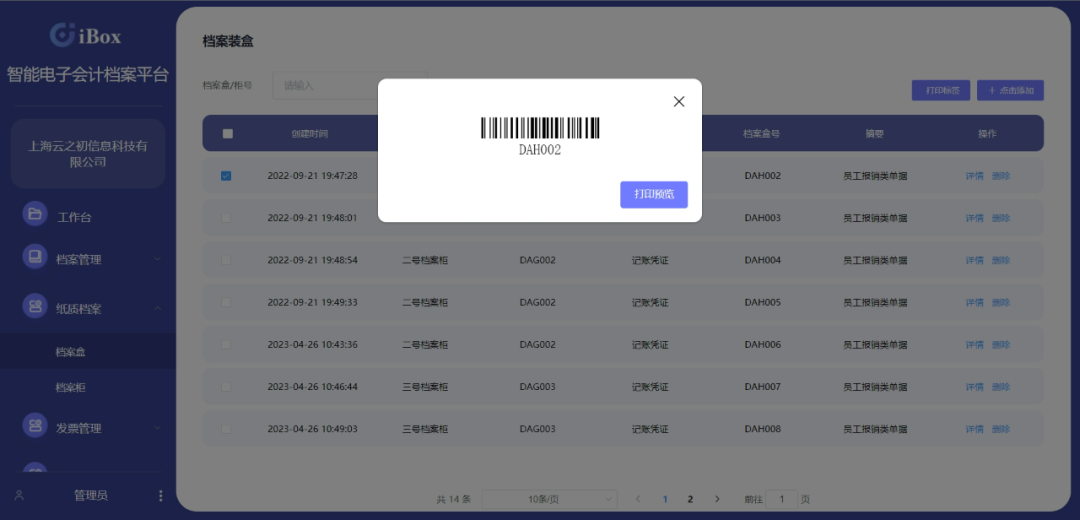Click the 档案管理 sidebar icon
This screenshot has height=520, width=1080.
click(35, 256)
